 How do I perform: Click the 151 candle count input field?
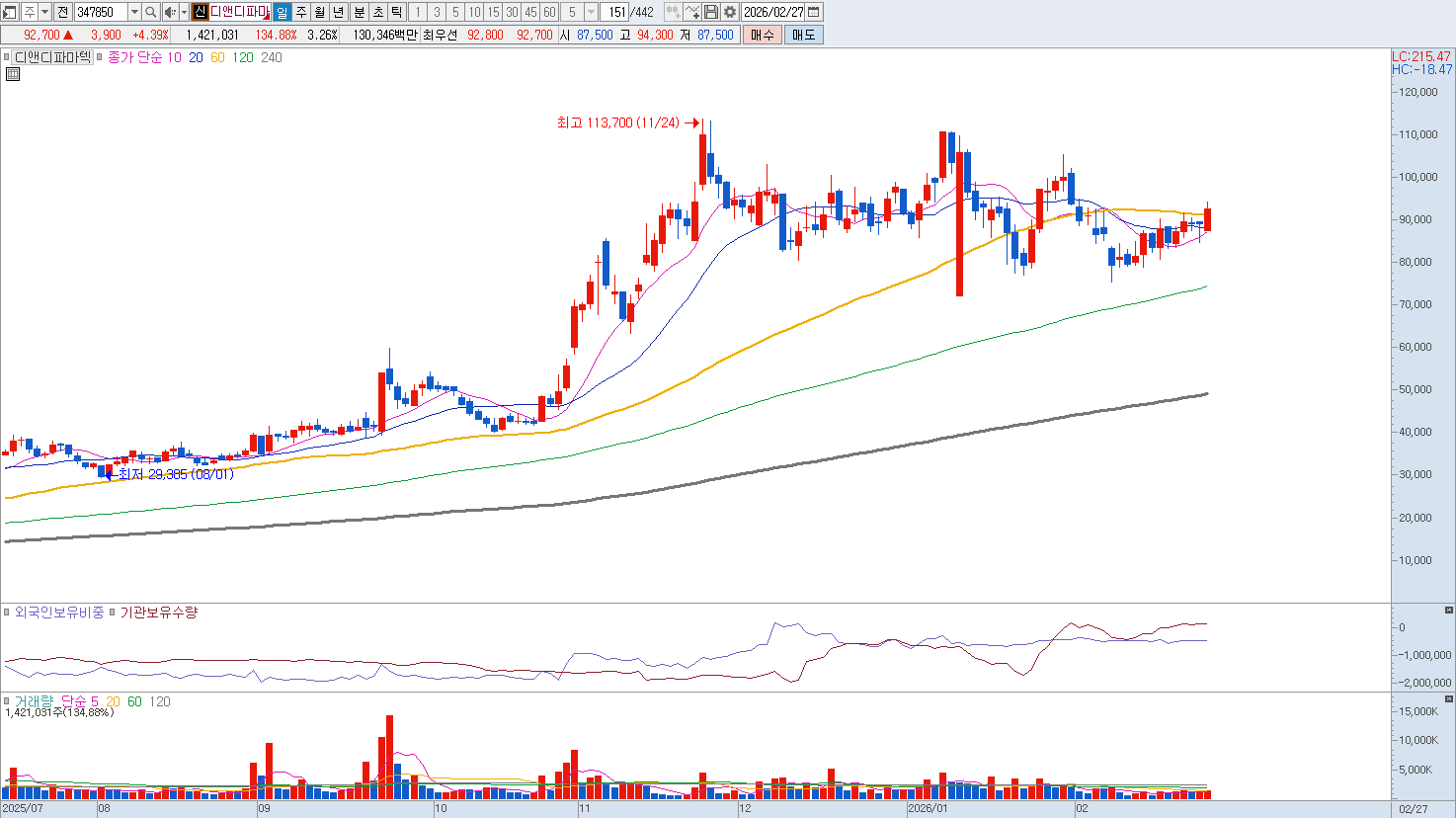tap(617, 12)
